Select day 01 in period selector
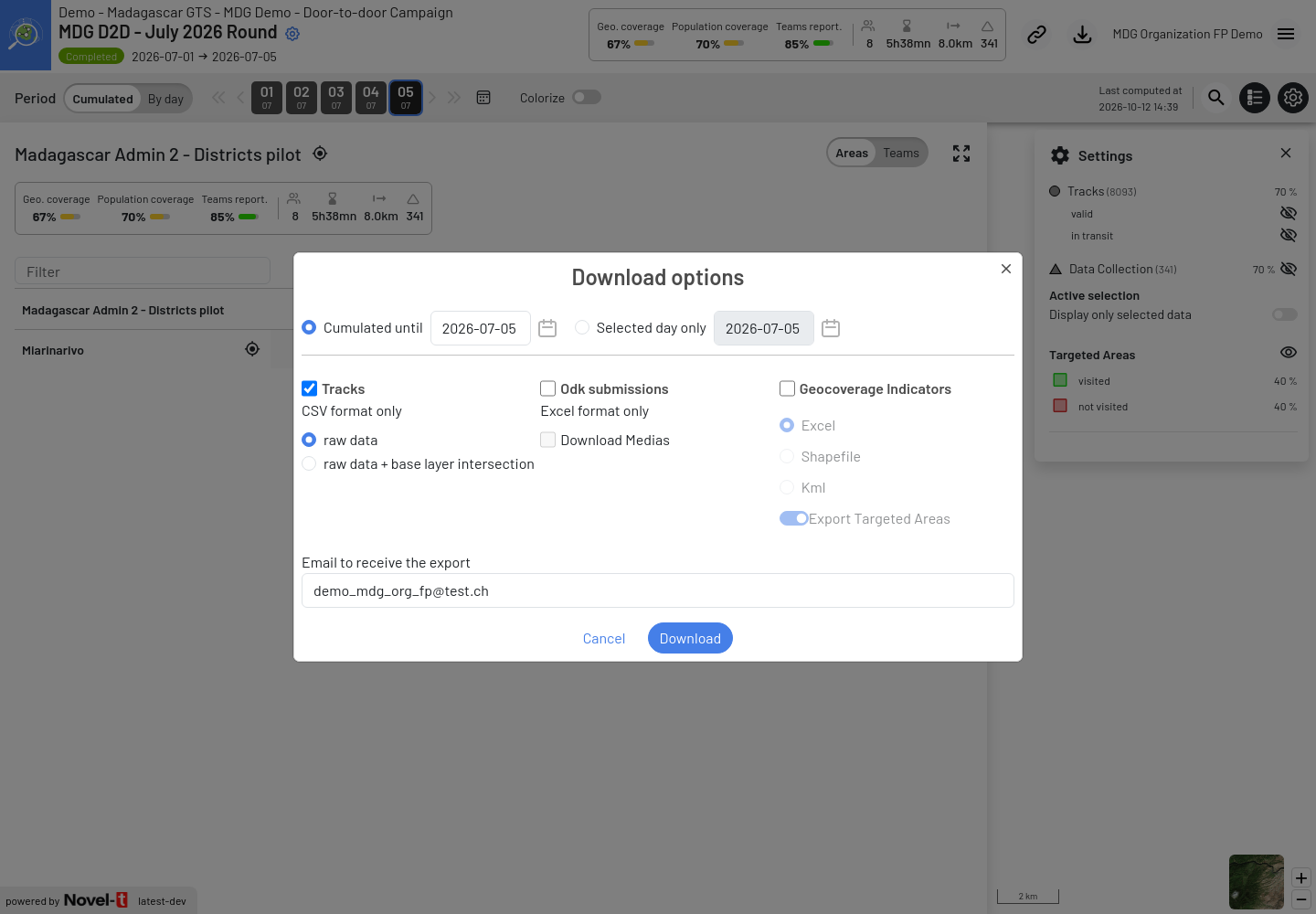This screenshot has height=914, width=1316. (x=267, y=98)
